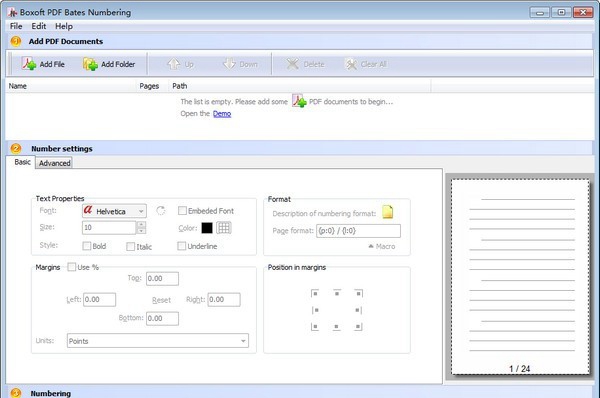
Task: Click the Page format input field
Action: click(x=359, y=231)
